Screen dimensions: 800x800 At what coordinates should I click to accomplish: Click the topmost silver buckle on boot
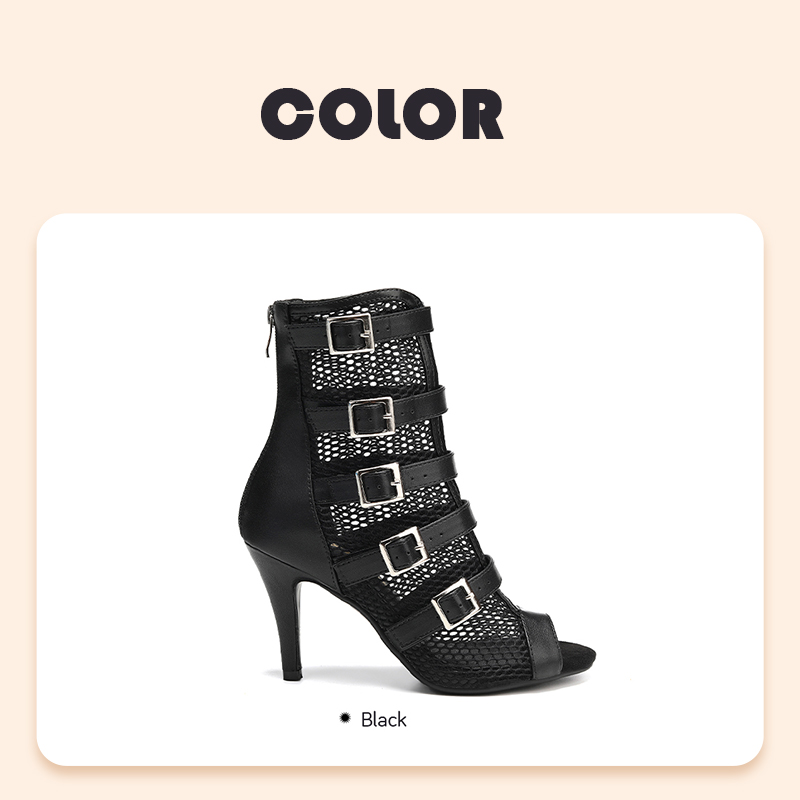pos(350,334)
